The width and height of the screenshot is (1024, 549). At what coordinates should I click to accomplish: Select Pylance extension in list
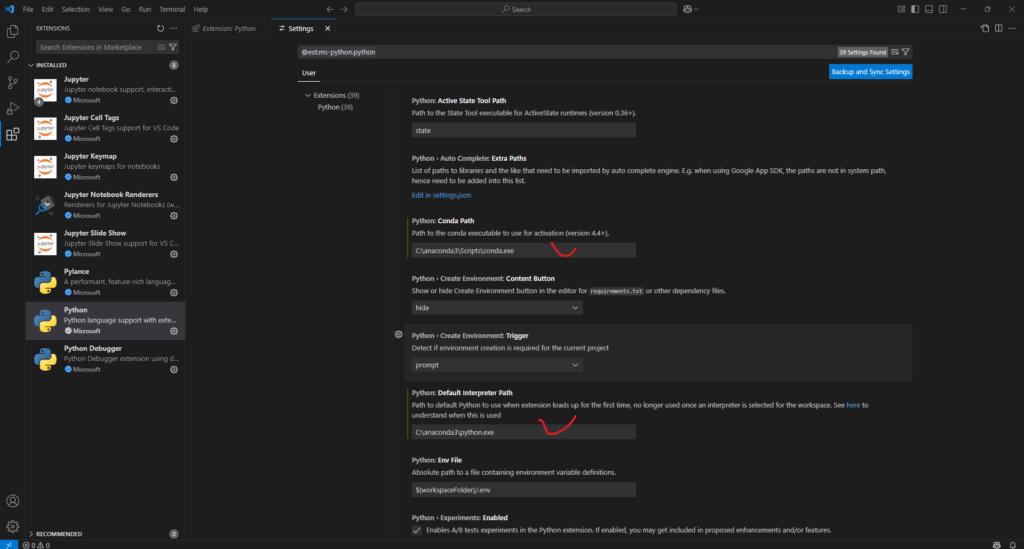click(105, 283)
